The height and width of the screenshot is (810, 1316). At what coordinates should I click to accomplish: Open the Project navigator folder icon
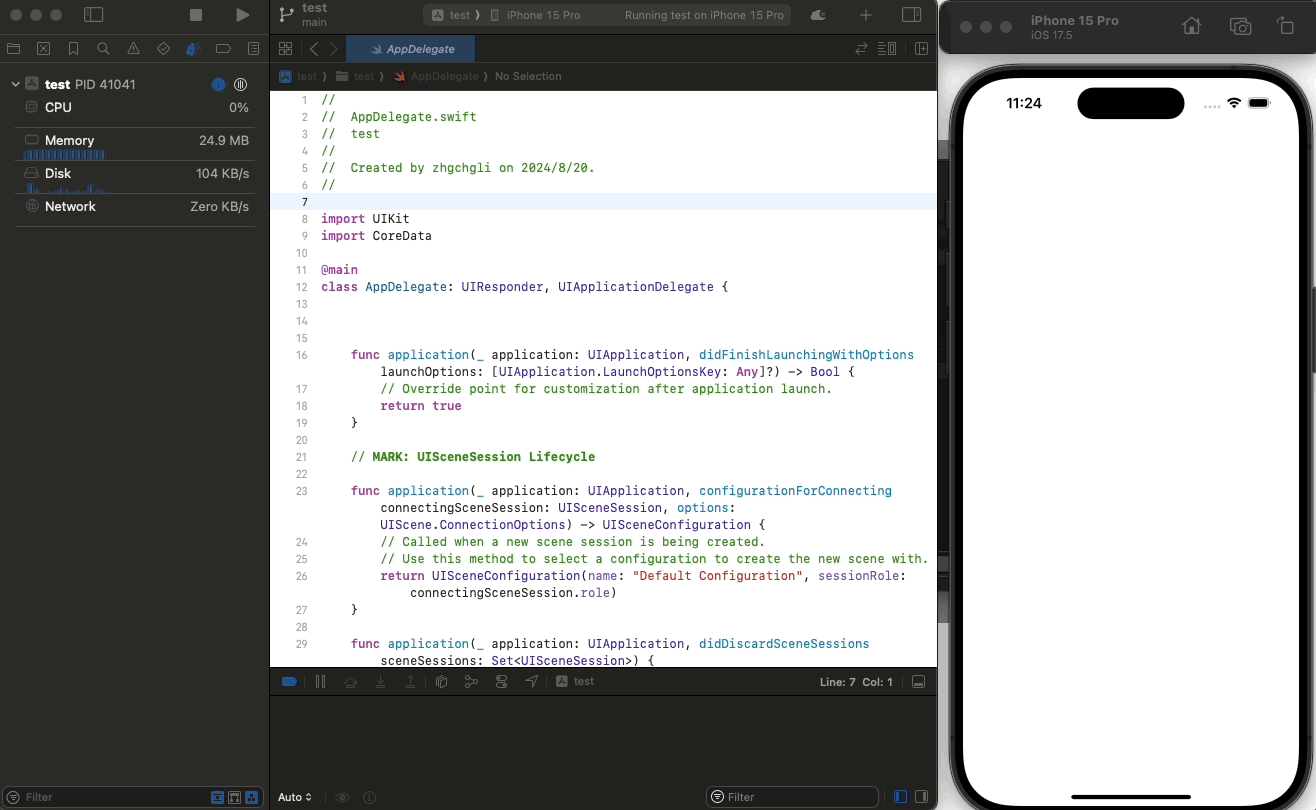pyautogui.click(x=14, y=48)
